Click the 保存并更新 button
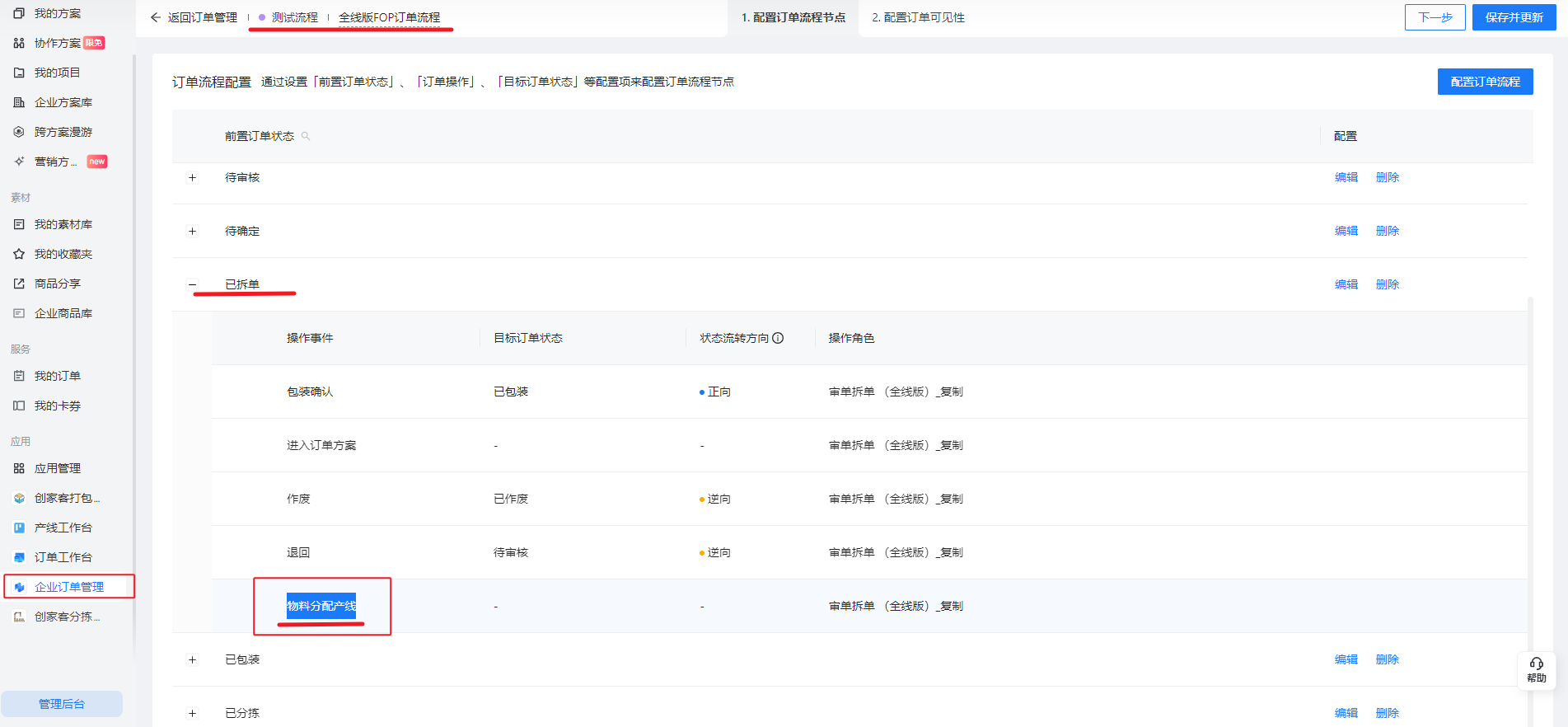The height and width of the screenshot is (727, 1568). pyautogui.click(x=1514, y=17)
